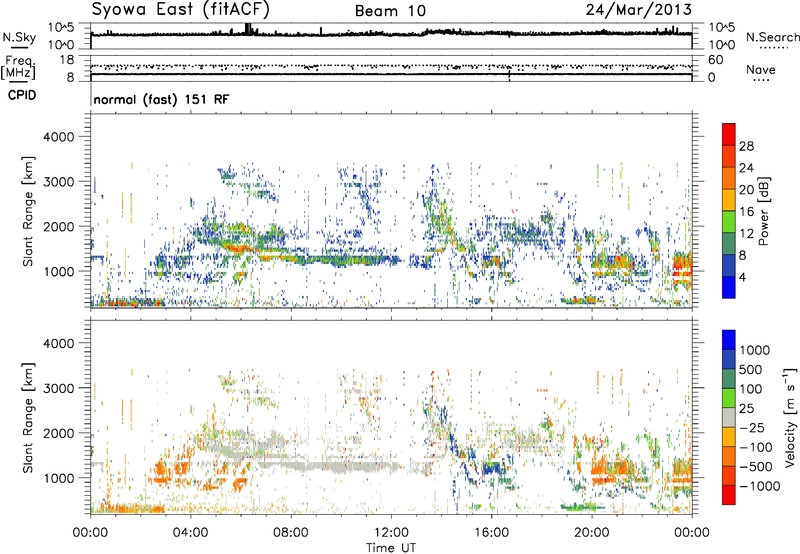Pick the red top segment of power colorbar
The width and height of the screenshot is (800, 554).
pyautogui.click(x=729, y=134)
